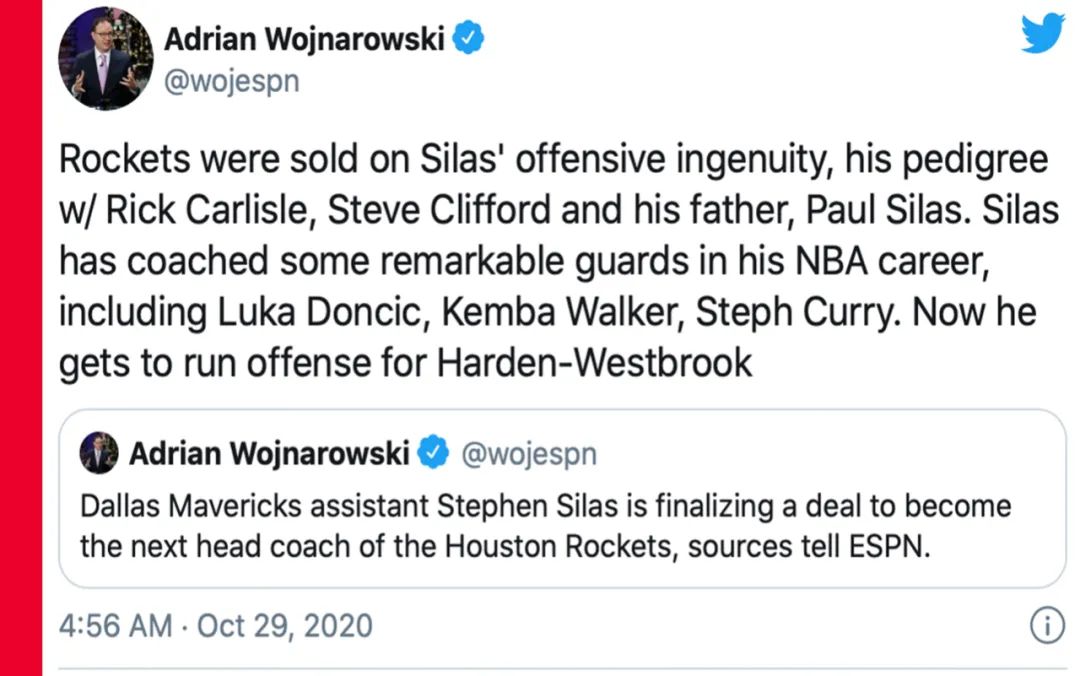1080x676 pixels.
Task: Click the words "Harden-Westbrook" in the tweet
Action: click(594, 362)
